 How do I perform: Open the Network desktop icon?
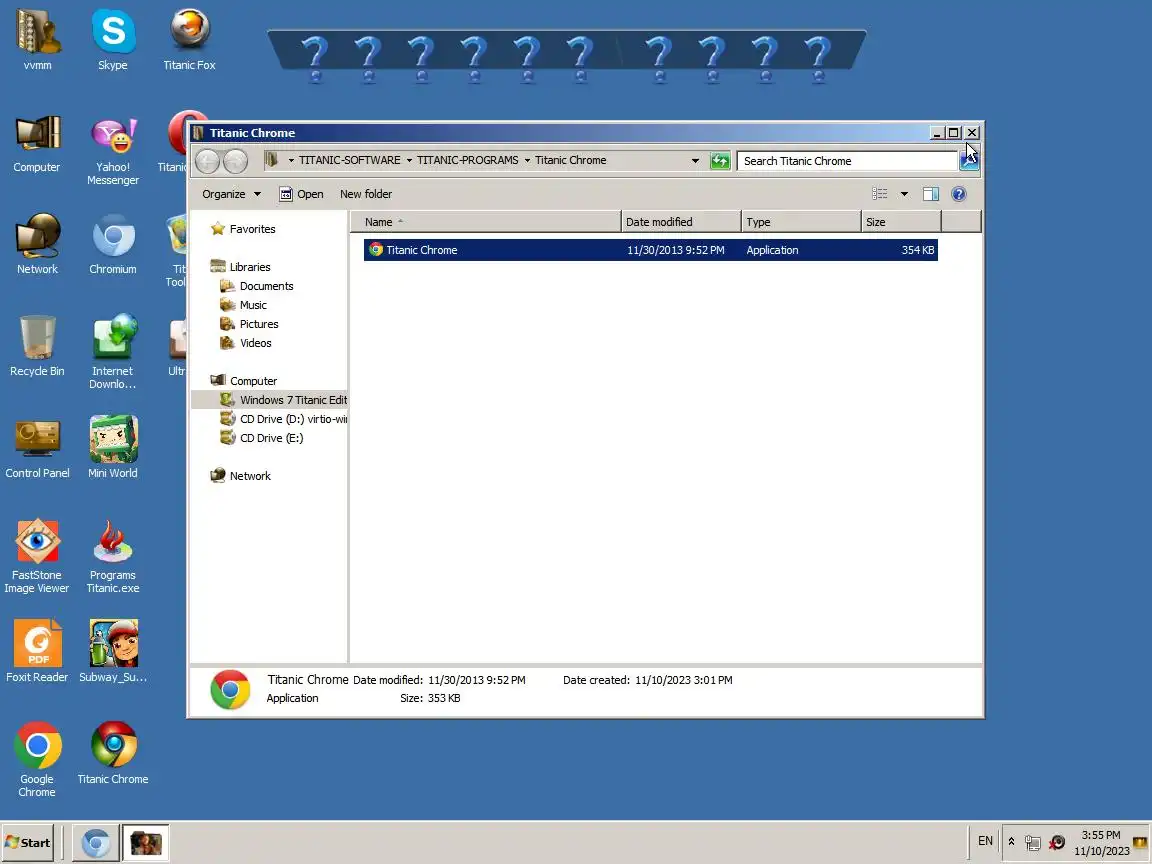click(x=37, y=245)
